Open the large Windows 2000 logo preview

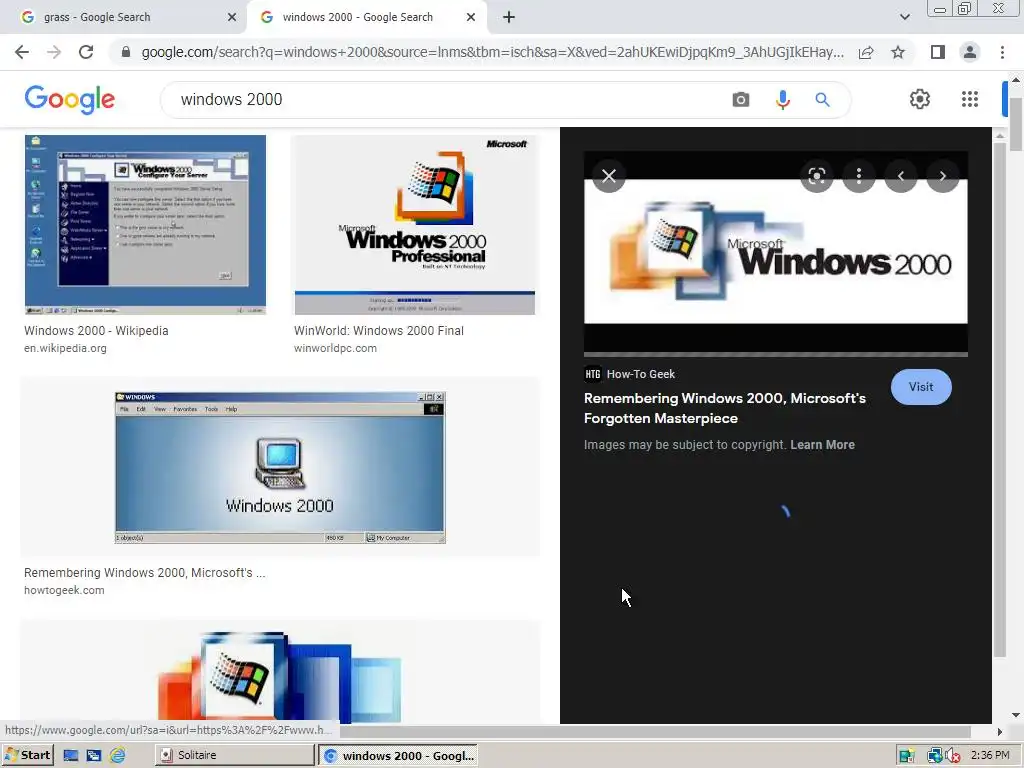coord(776,251)
